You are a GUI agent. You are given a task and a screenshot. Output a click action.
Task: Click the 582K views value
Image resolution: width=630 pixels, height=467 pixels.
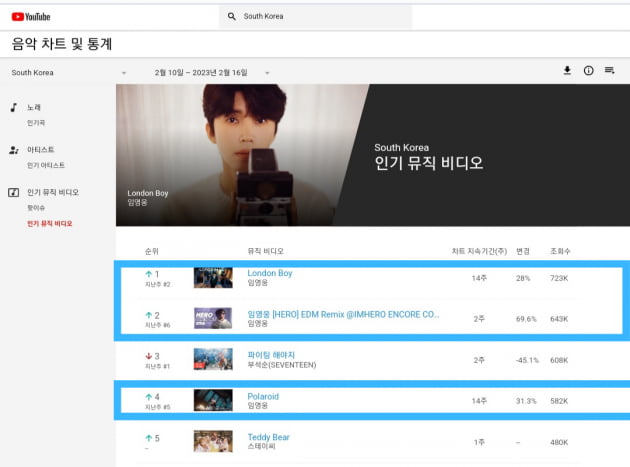559,401
